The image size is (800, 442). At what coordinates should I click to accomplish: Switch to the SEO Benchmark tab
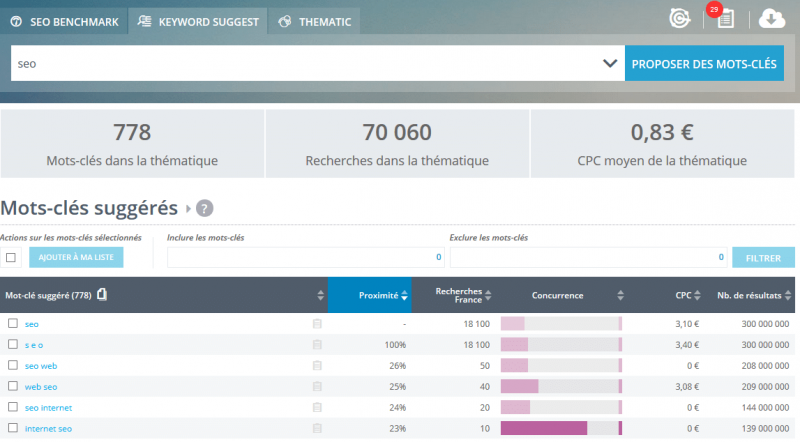click(x=65, y=21)
